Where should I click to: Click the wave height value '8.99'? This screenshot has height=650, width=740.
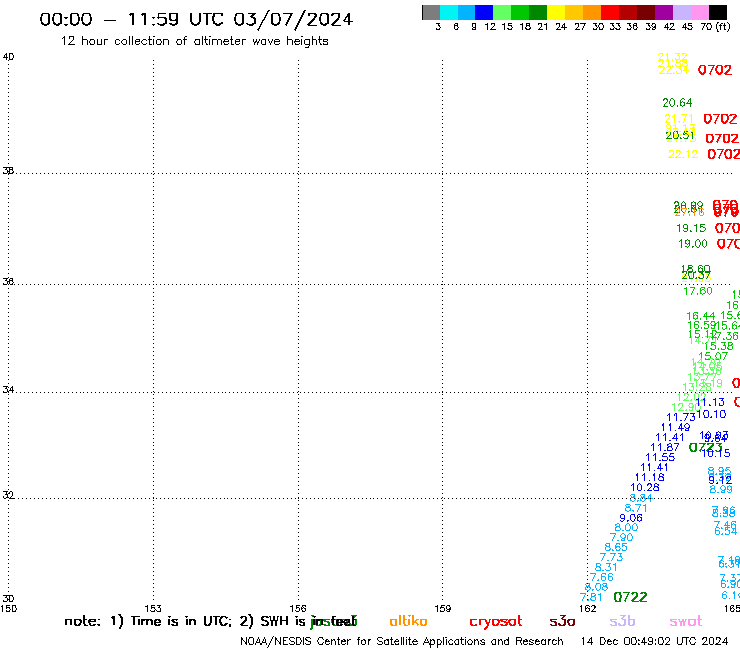(721, 489)
